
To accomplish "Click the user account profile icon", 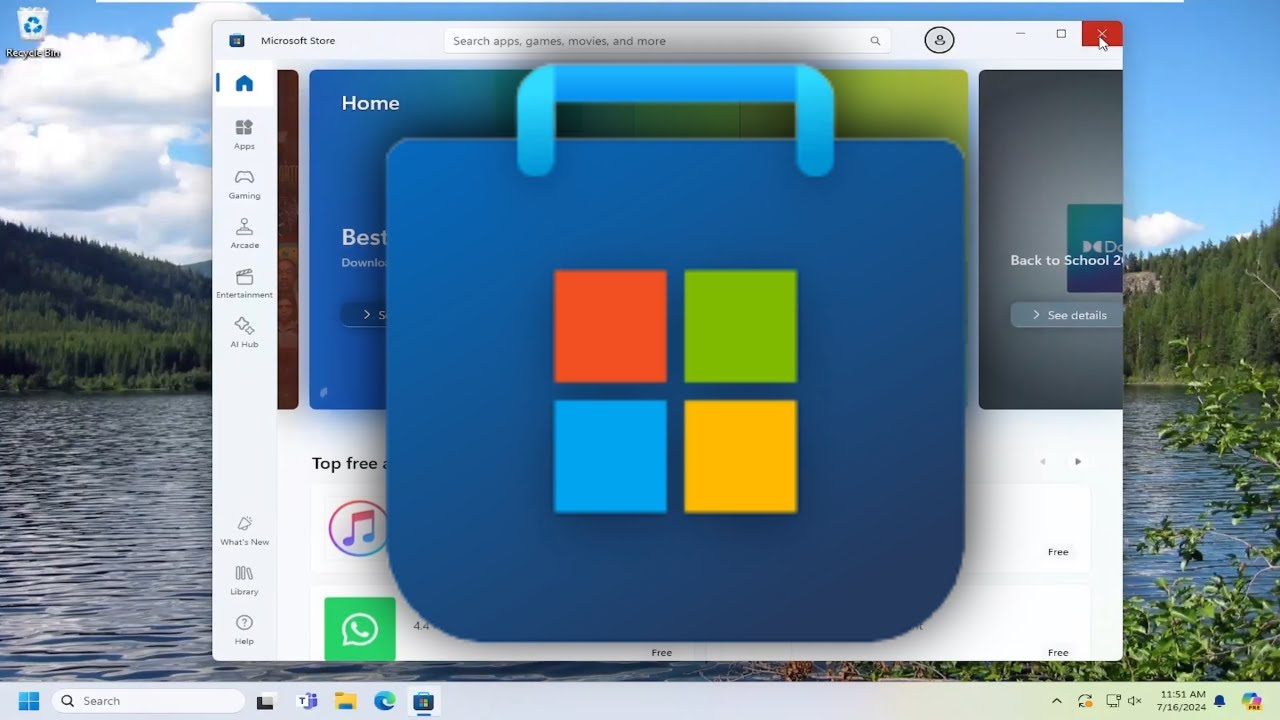I will point(939,40).
